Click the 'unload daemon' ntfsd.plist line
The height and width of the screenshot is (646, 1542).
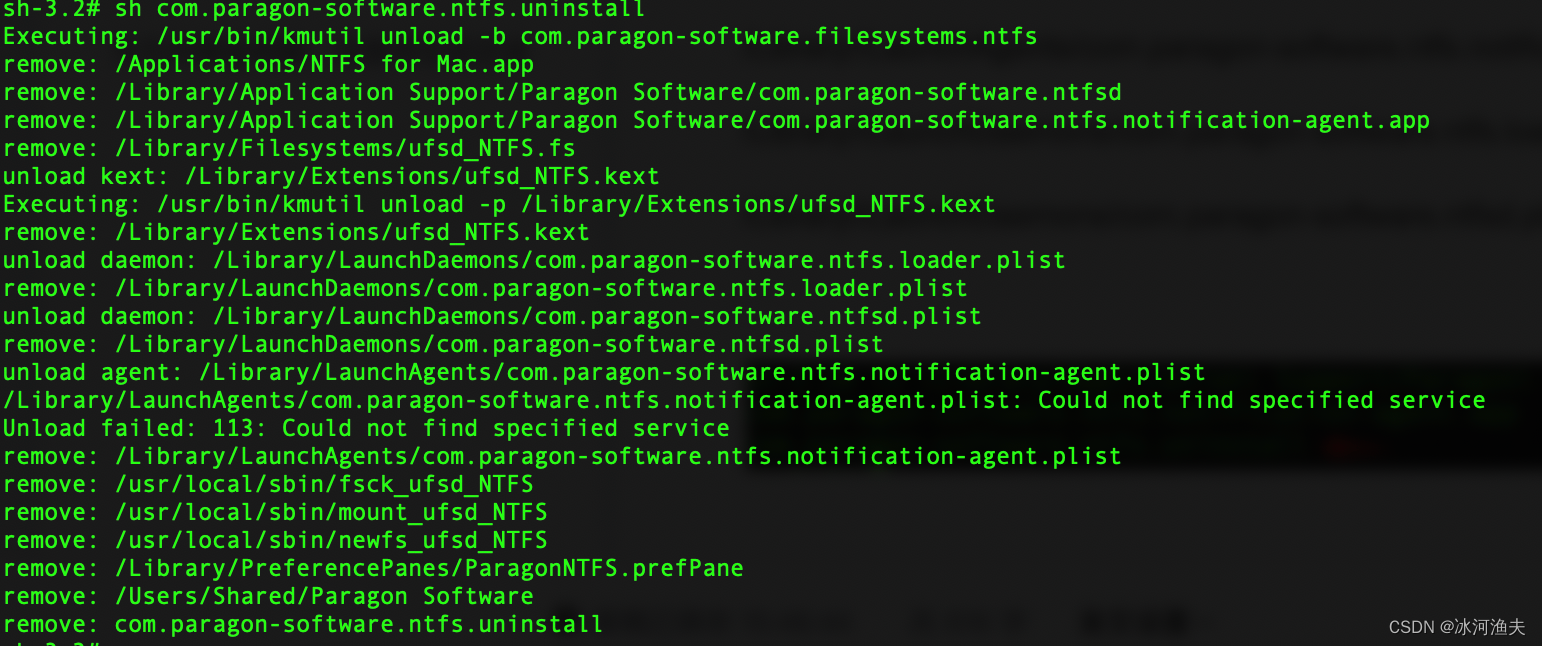point(491,317)
